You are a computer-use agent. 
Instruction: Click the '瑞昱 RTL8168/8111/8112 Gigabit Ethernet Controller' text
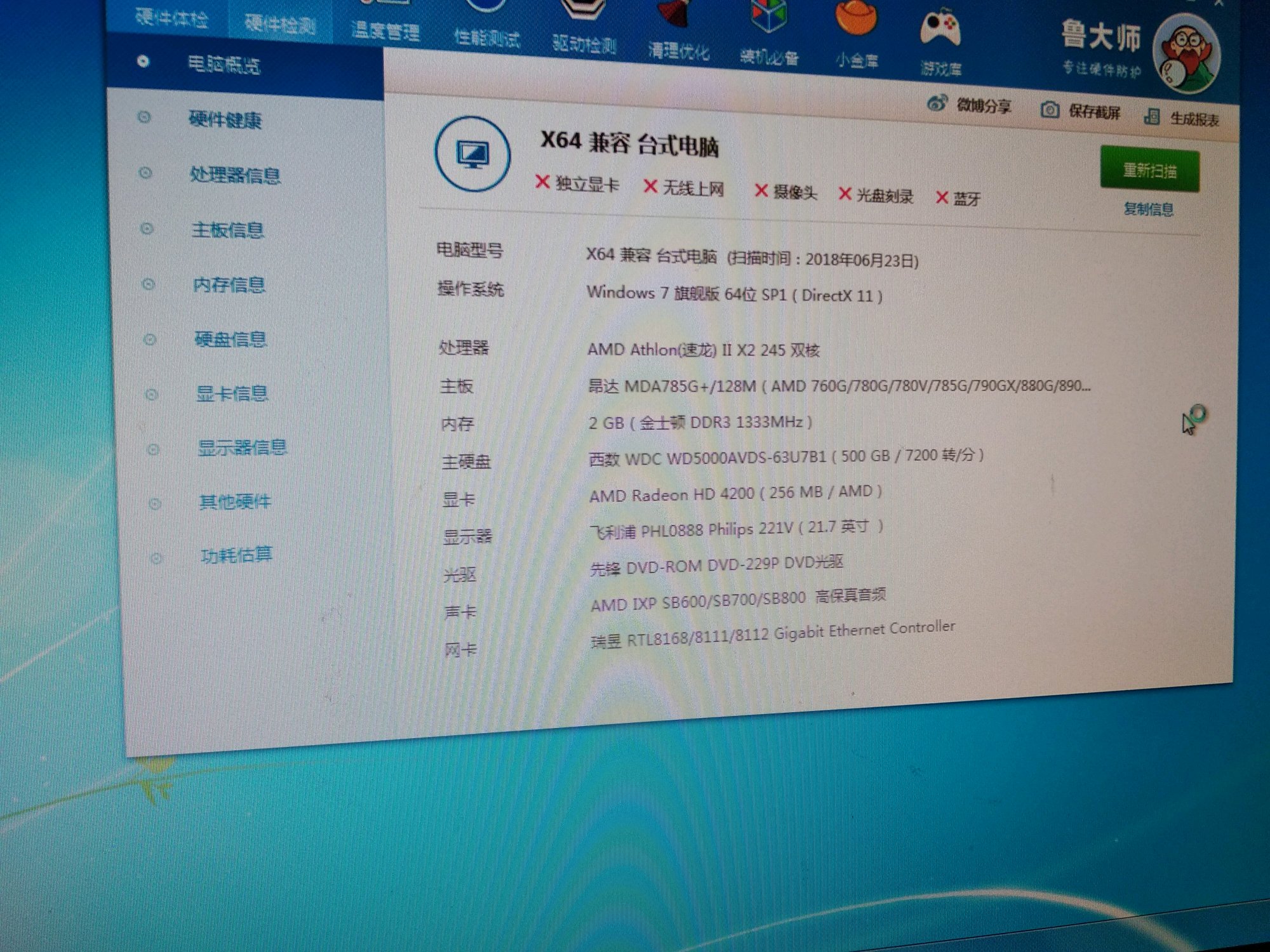[x=773, y=635]
